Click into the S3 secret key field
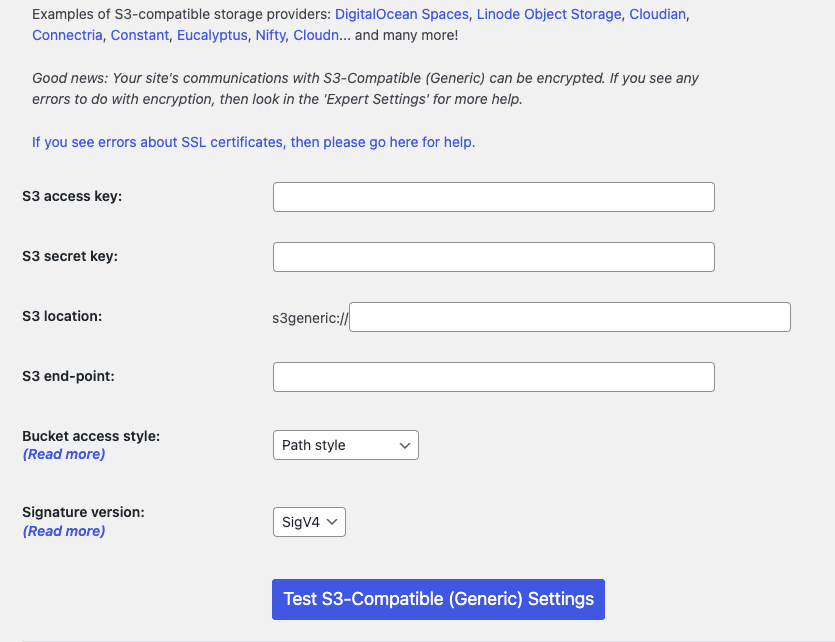Viewport: 835px width, 642px height. tap(493, 257)
